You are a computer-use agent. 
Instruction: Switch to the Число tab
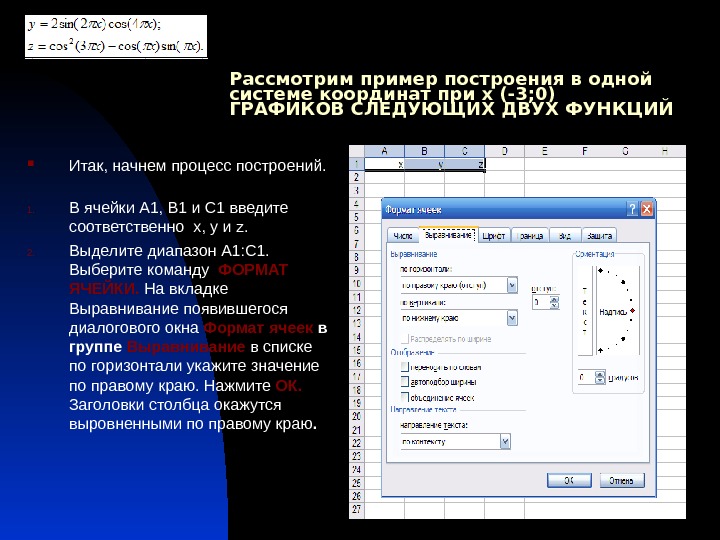[x=403, y=236]
